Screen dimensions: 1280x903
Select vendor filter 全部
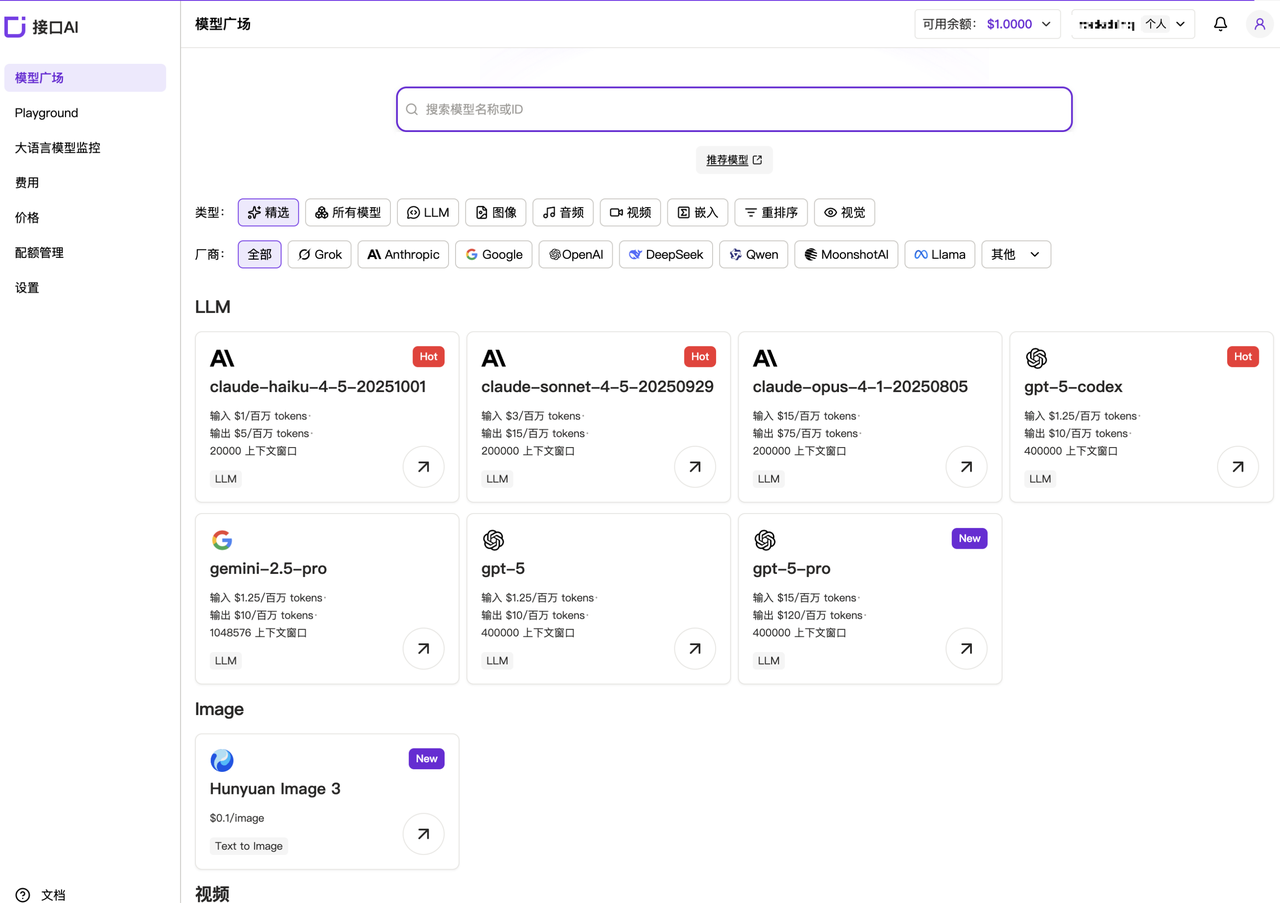click(259, 254)
